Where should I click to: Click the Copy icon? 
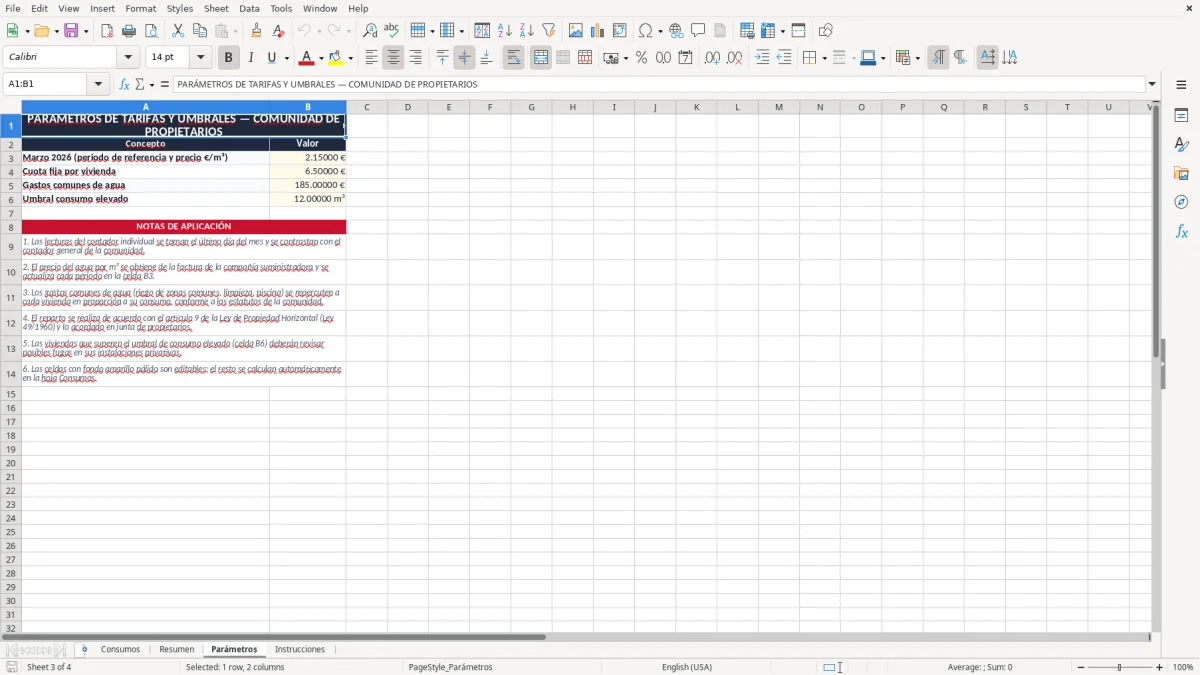point(200,31)
